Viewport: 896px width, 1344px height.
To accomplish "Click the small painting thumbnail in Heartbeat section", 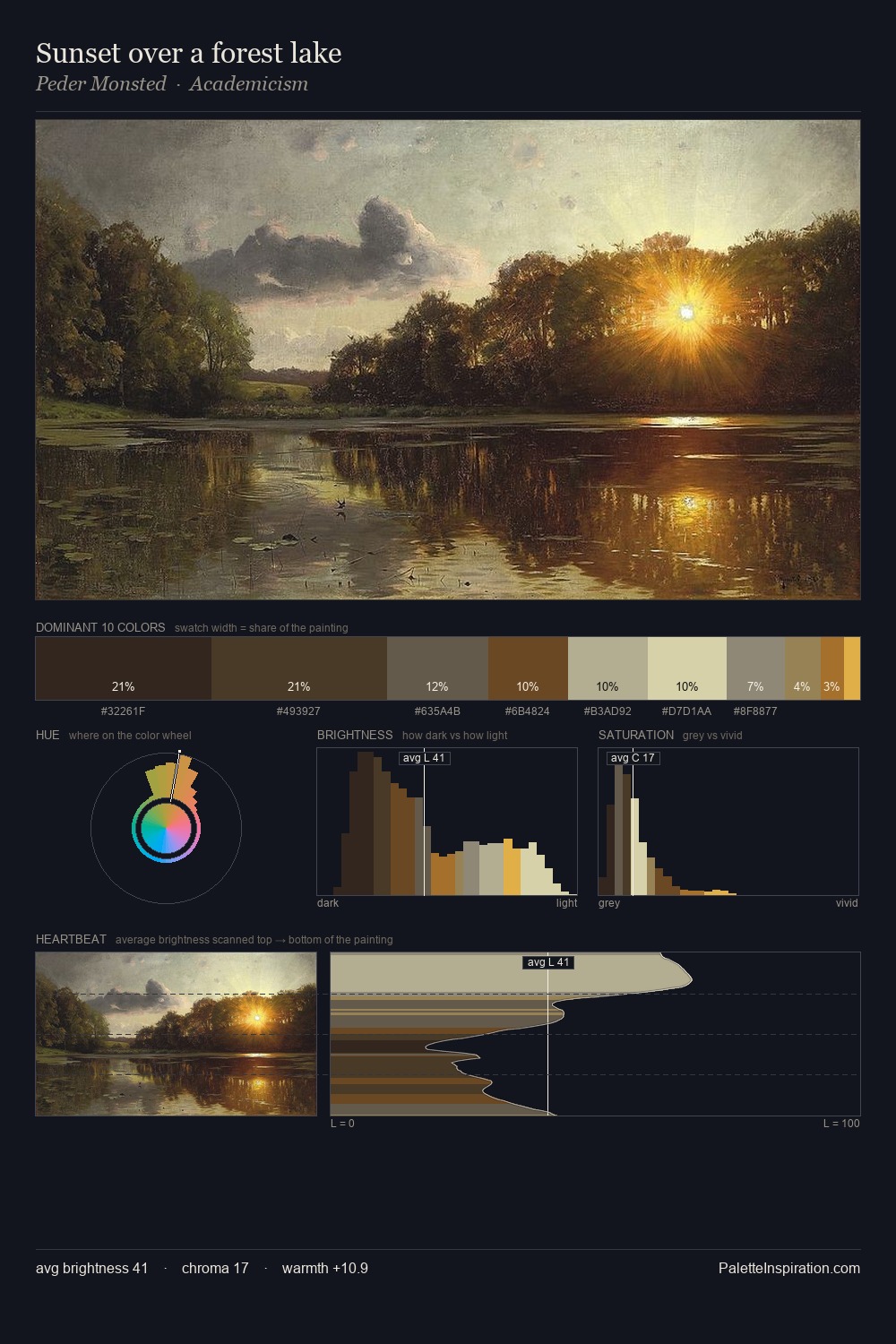I will click(x=176, y=1034).
